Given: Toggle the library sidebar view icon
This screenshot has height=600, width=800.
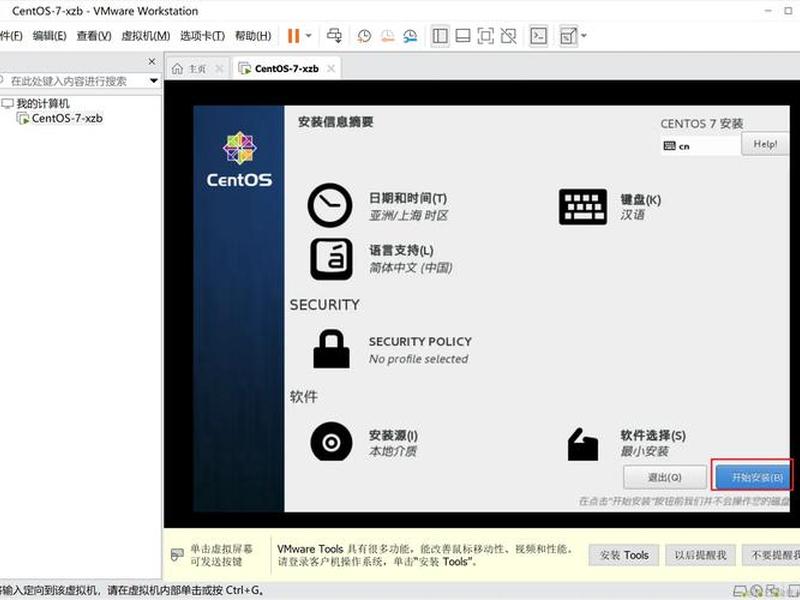Looking at the screenshot, I should click(440, 36).
